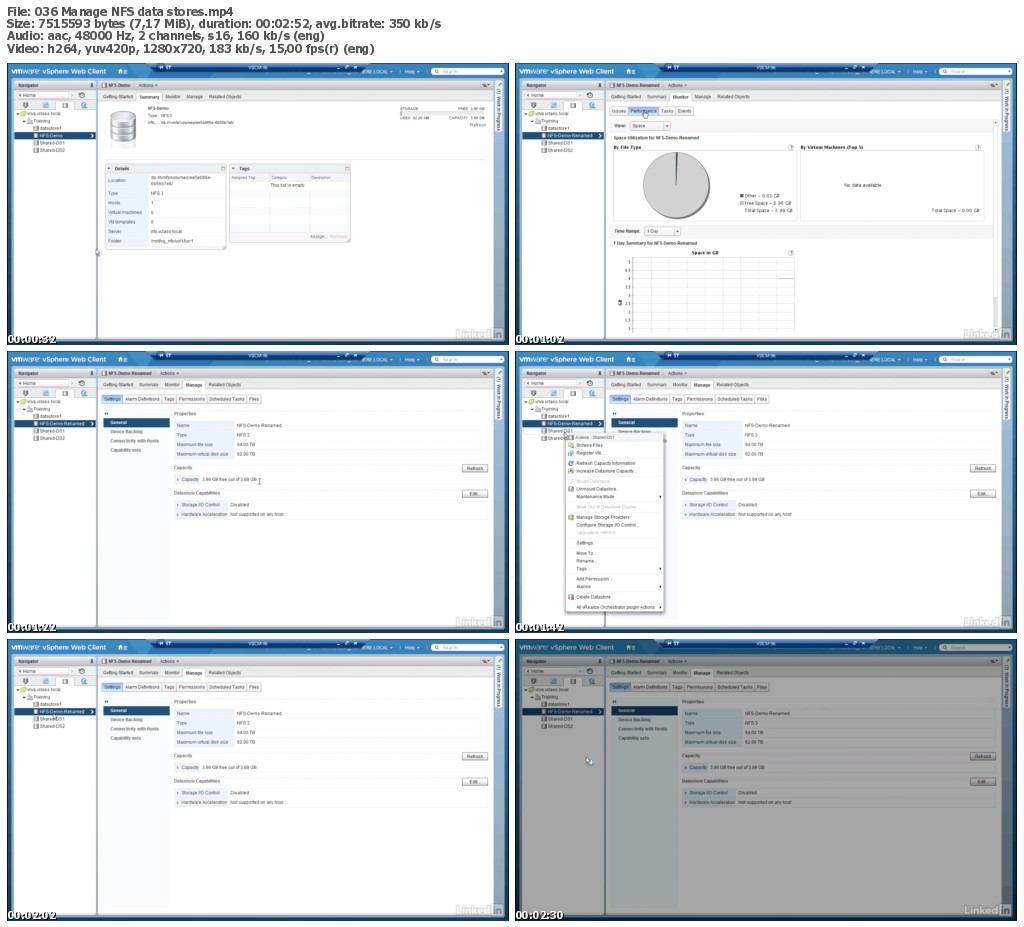
Task: Click By File Type help icon in 00:01:02 frame
Action: [x=791, y=148]
